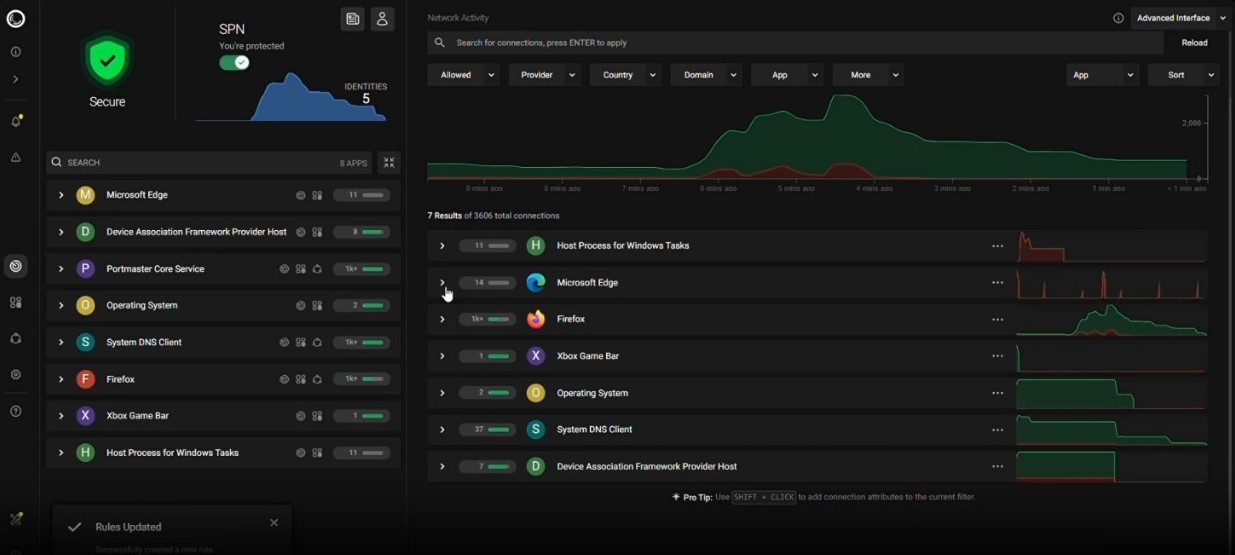Open the Allowed filter dropdown
Image resolution: width=1235 pixels, height=555 pixels.
pyautogui.click(x=463, y=75)
